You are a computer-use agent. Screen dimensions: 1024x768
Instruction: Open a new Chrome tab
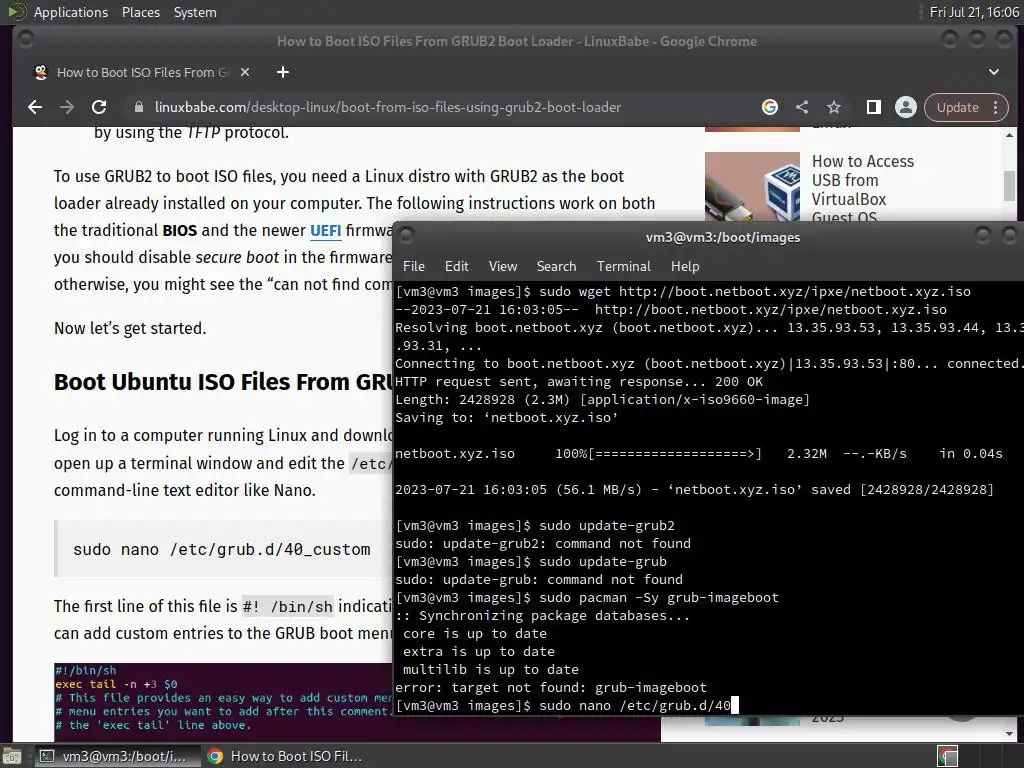click(283, 72)
